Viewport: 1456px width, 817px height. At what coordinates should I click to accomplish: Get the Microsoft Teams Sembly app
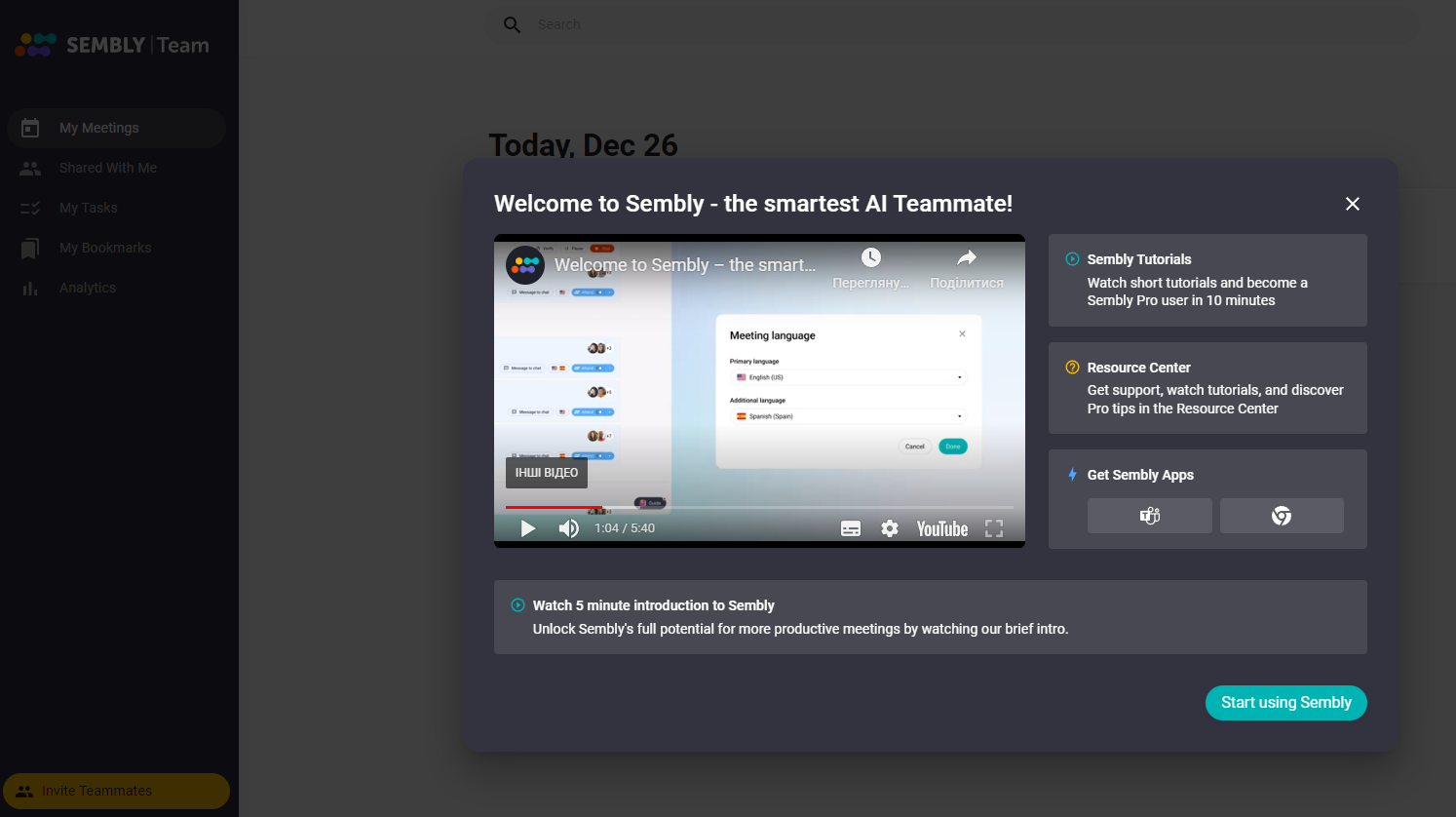coord(1150,516)
